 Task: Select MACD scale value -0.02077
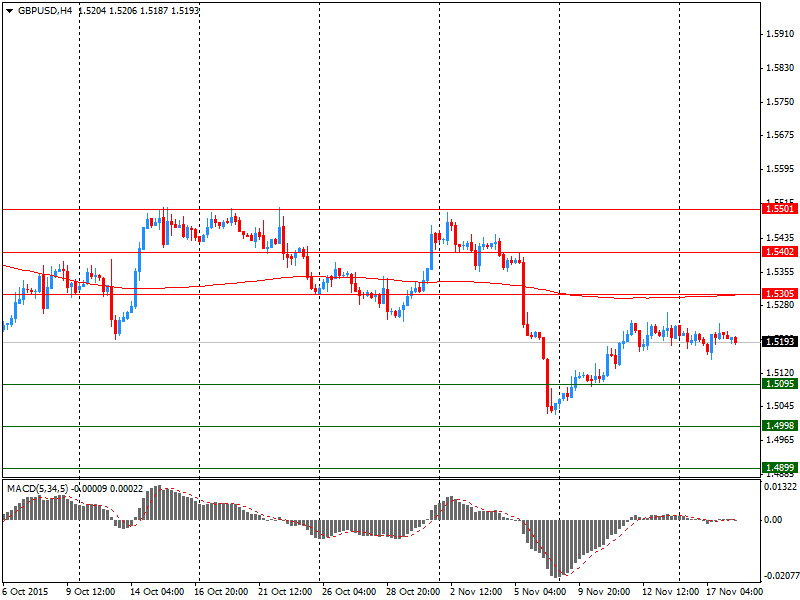click(x=780, y=576)
